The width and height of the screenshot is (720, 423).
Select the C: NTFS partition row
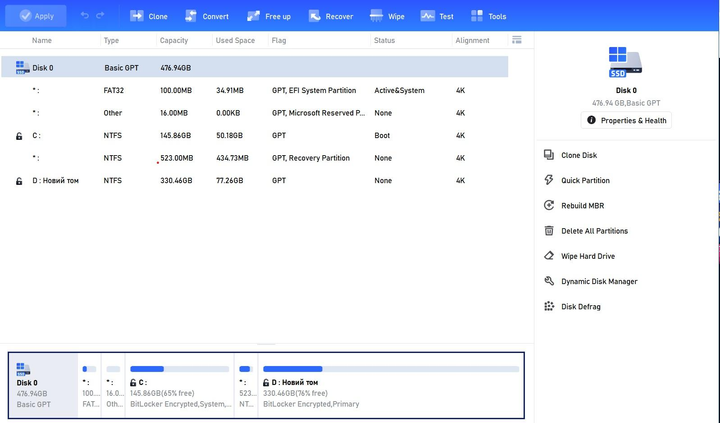tap(255, 135)
